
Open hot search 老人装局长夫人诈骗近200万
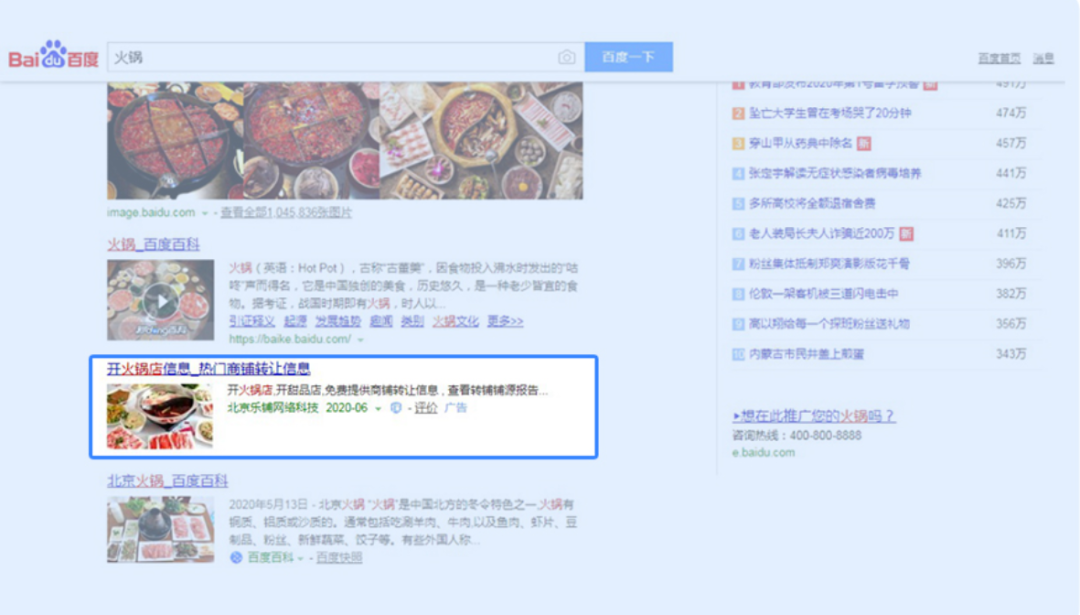click(x=822, y=233)
